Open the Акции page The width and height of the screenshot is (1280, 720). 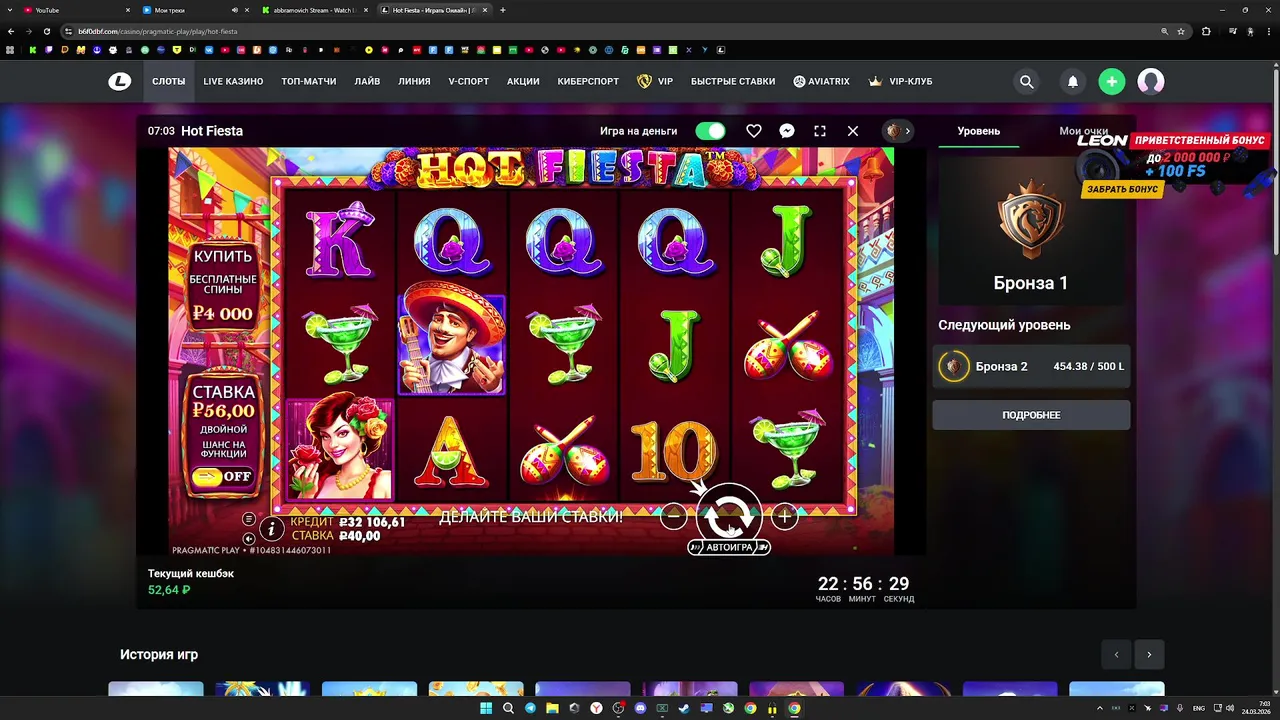point(523,82)
